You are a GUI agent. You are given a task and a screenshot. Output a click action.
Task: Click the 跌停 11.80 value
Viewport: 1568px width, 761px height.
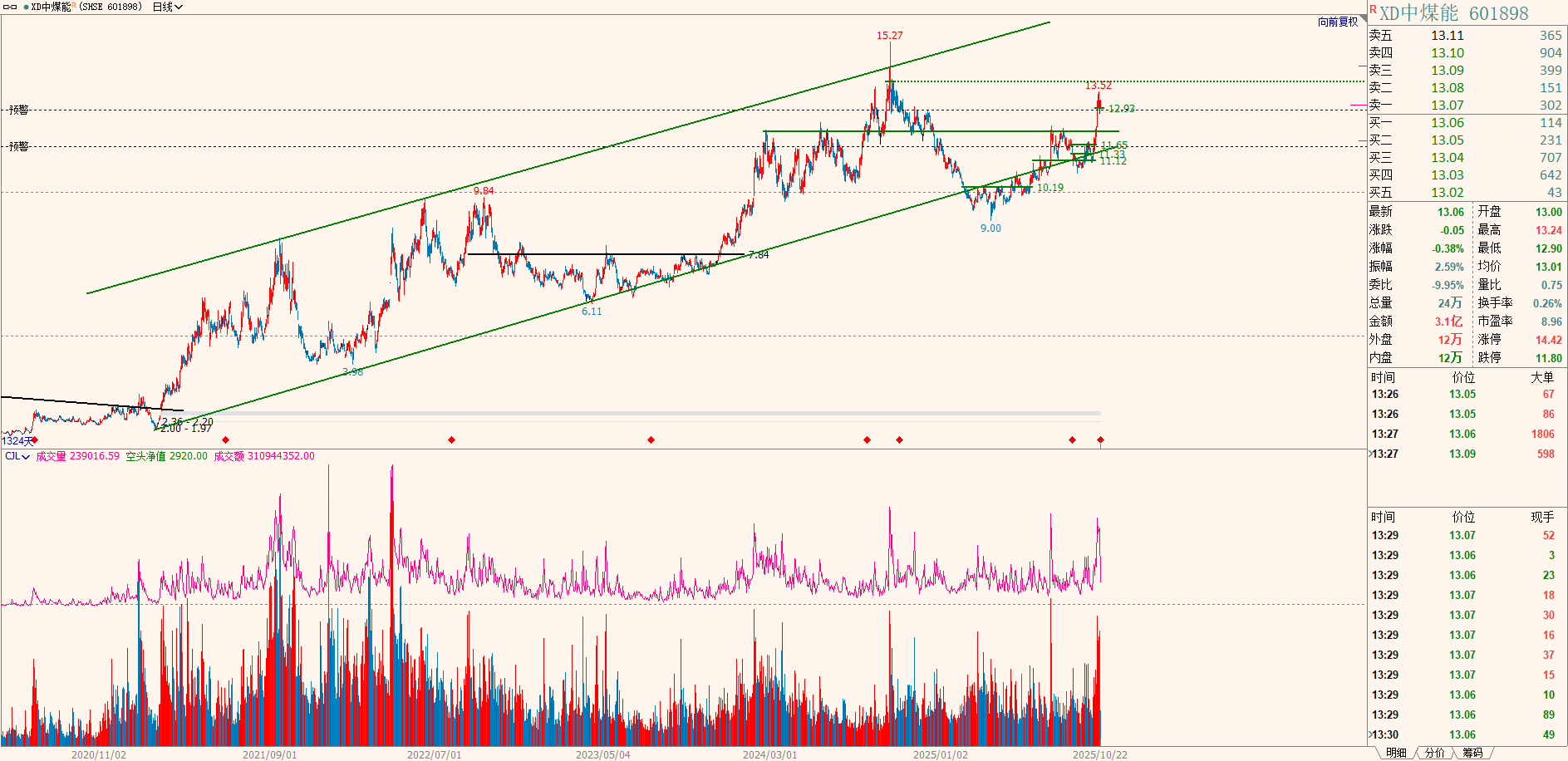pyautogui.click(x=1549, y=358)
